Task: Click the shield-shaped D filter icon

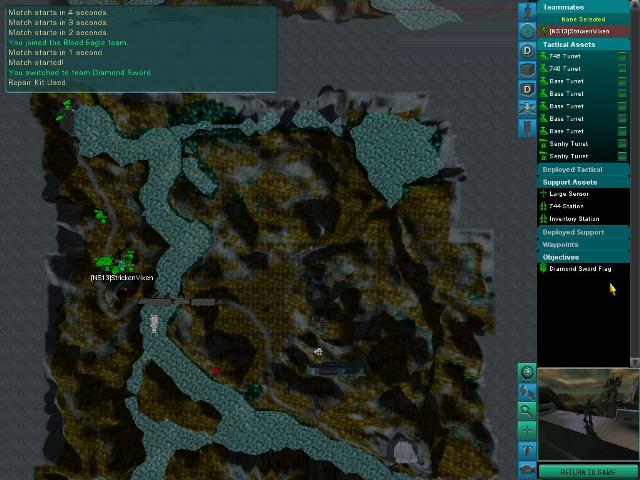Action: click(x=527, y=89)
